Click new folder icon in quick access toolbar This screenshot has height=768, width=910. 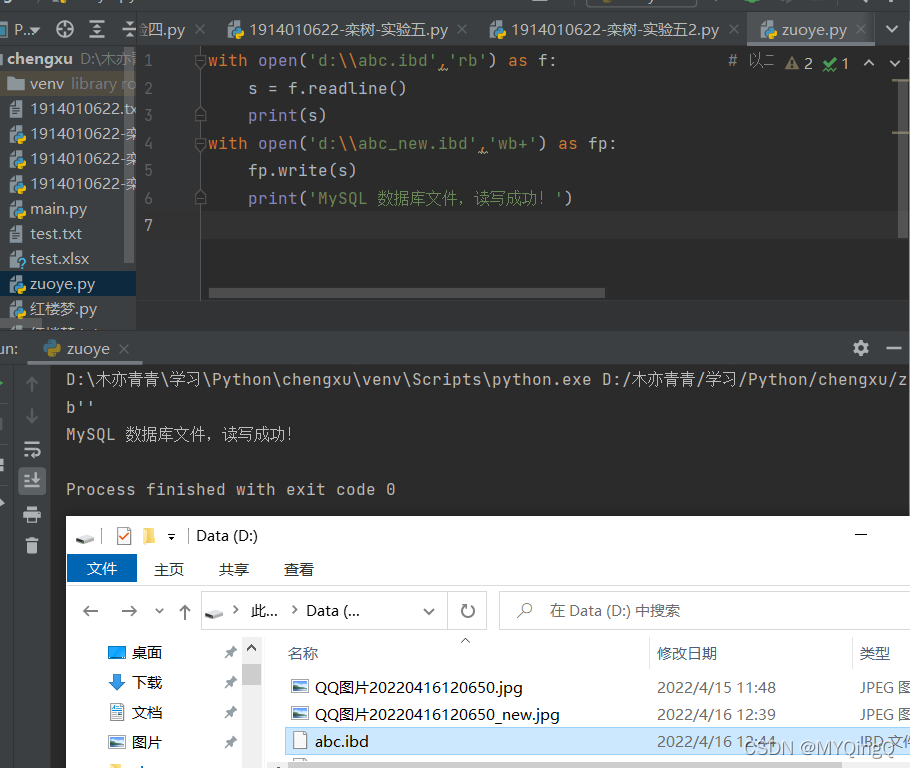tap(149, 536)
